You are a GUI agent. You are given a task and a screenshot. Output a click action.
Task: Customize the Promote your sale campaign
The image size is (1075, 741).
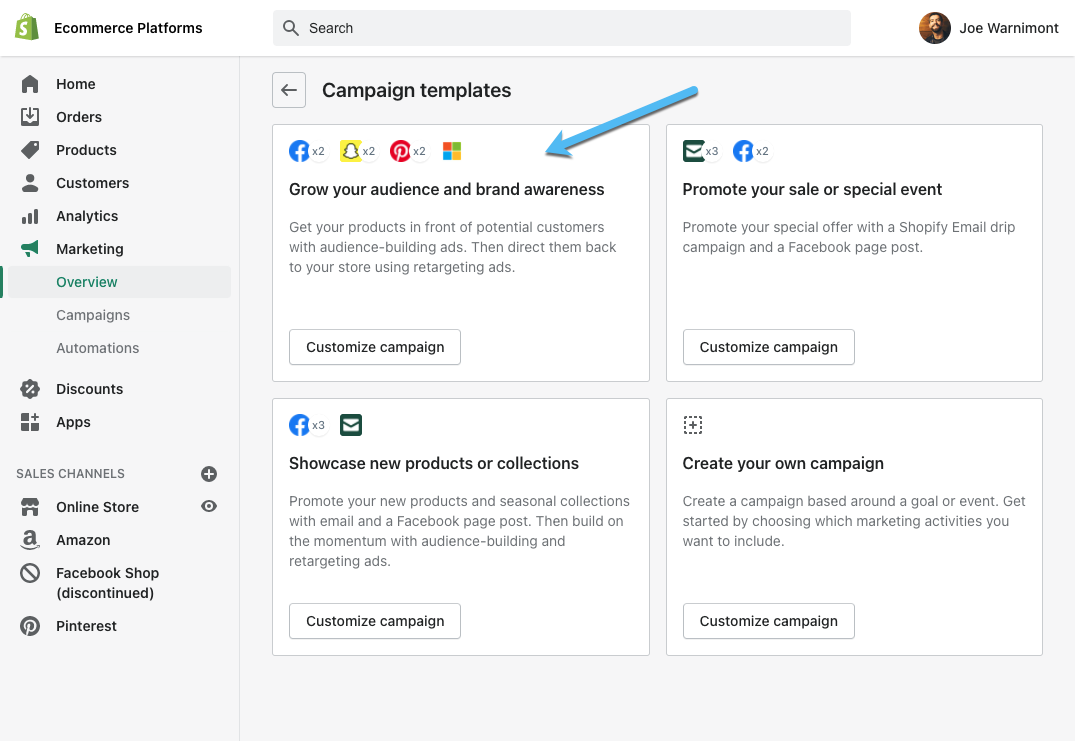point(768,347)
